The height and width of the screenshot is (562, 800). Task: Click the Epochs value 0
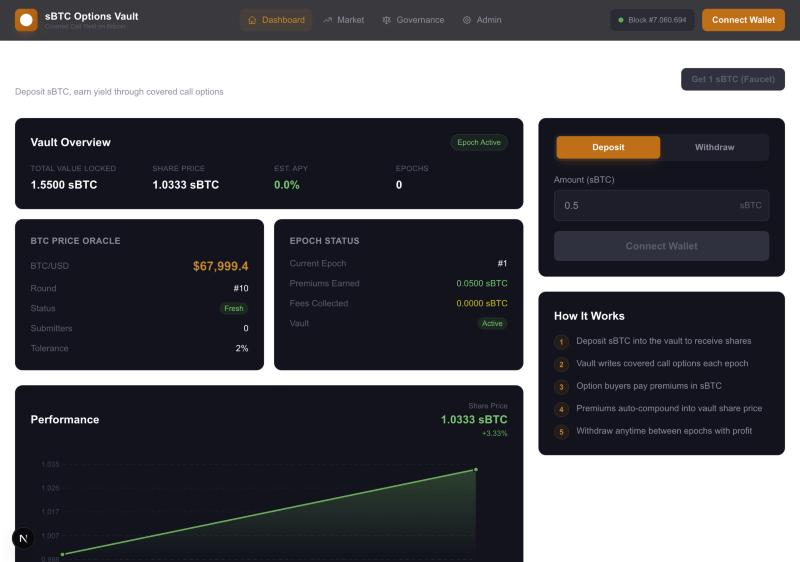[398, 185]
